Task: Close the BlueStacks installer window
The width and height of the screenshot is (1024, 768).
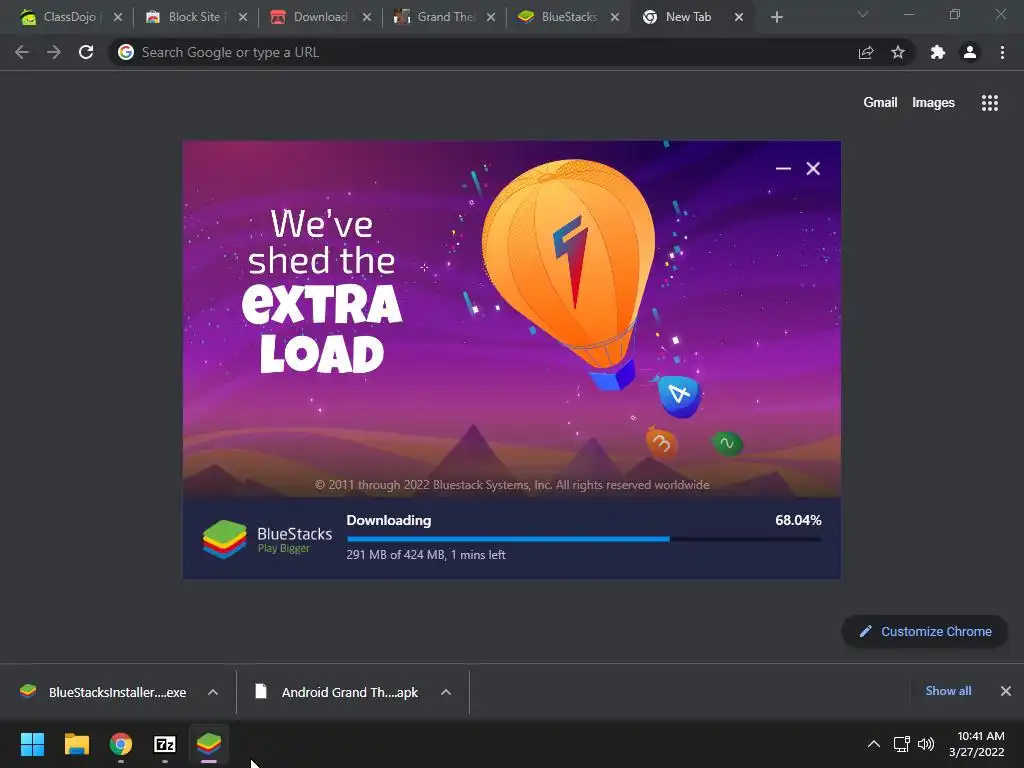Action: [x=813, y=168]
